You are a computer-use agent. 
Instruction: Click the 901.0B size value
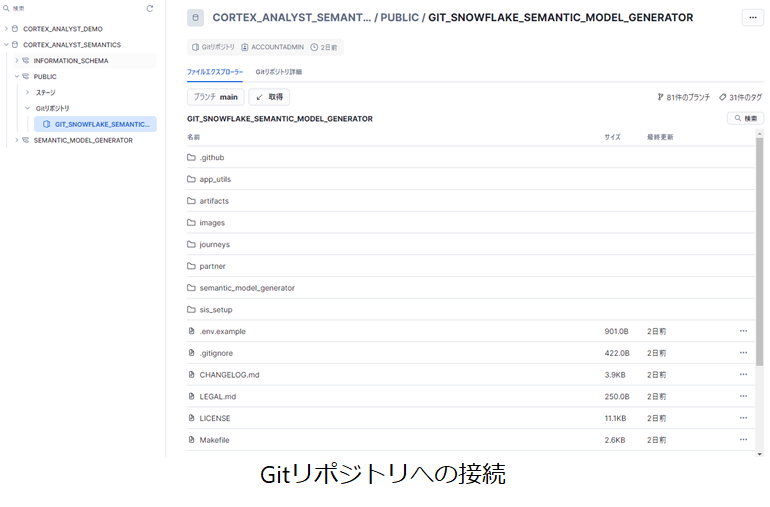pos(616,331)
